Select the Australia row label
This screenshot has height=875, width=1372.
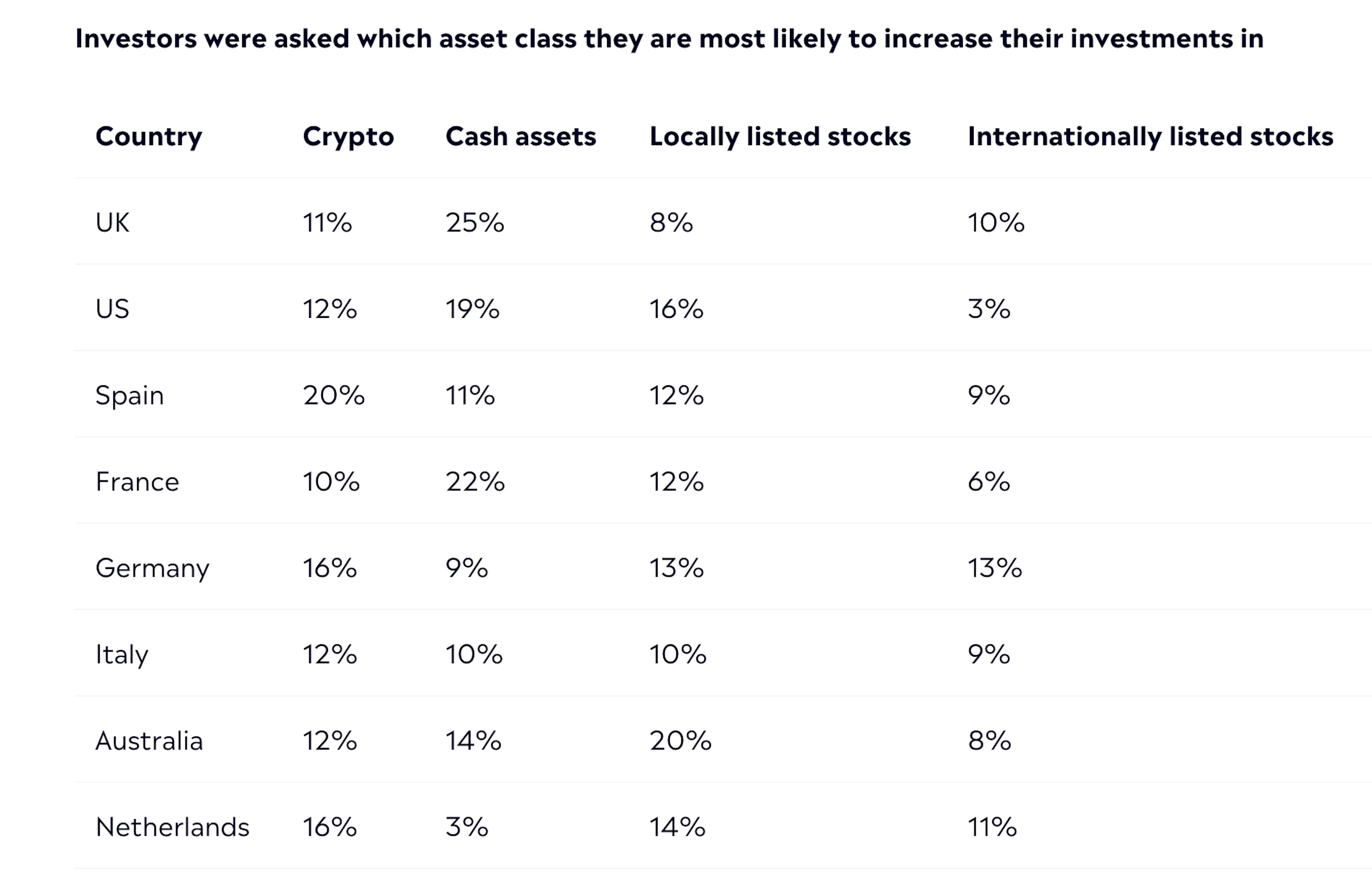[149, 741]
